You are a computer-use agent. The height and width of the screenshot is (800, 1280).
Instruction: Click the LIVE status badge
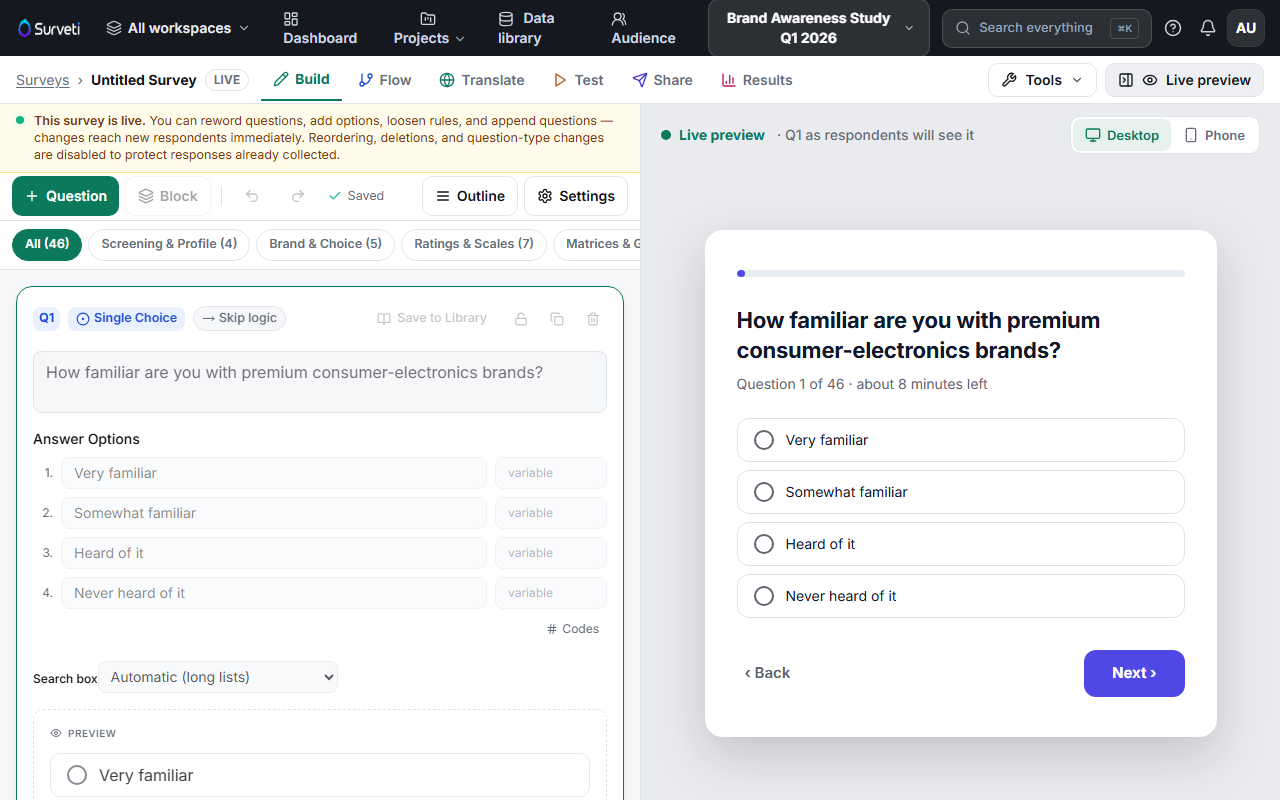pos(227,80)
